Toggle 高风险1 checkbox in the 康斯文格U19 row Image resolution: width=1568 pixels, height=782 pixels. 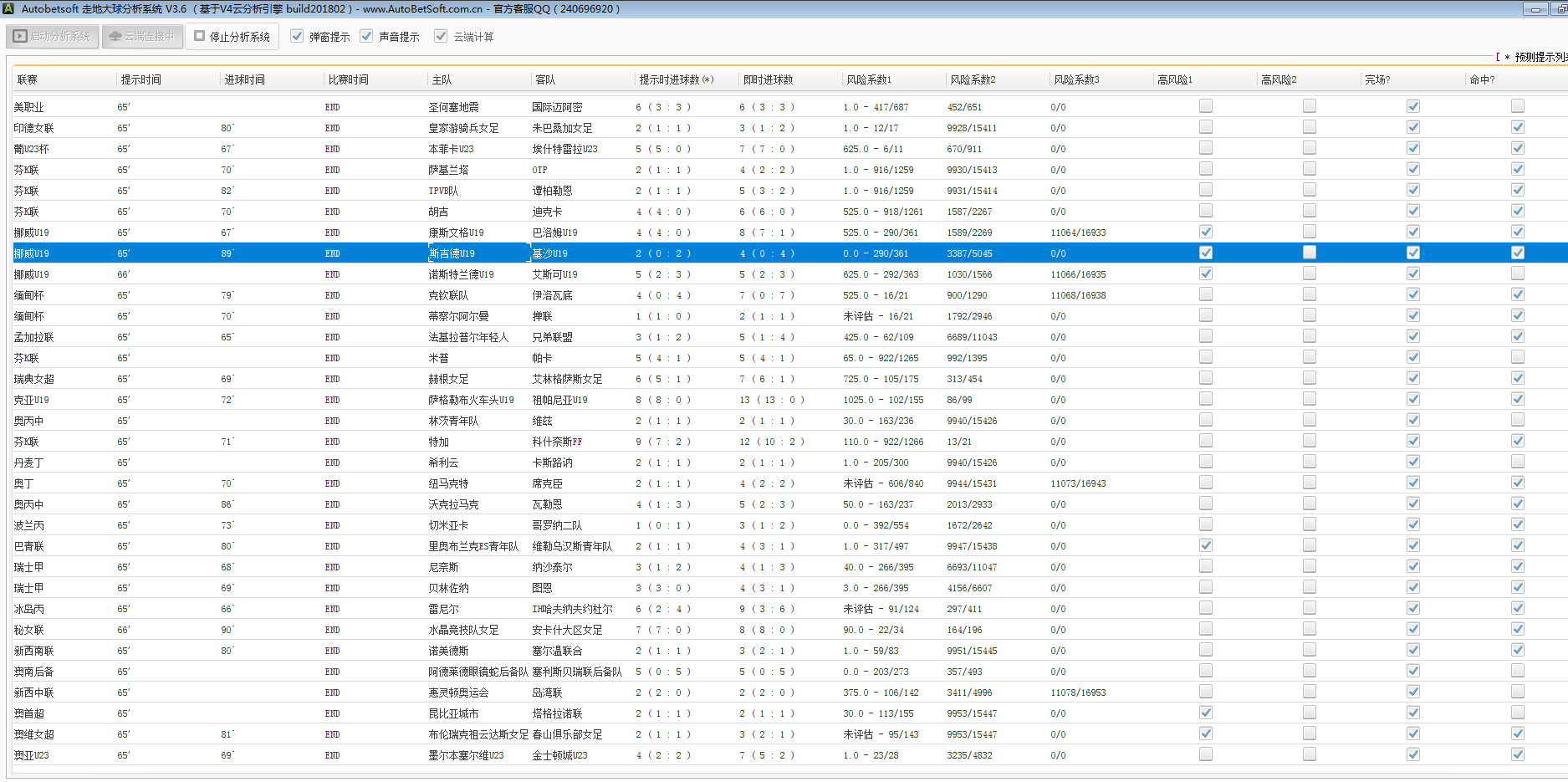coord(1205,232)
